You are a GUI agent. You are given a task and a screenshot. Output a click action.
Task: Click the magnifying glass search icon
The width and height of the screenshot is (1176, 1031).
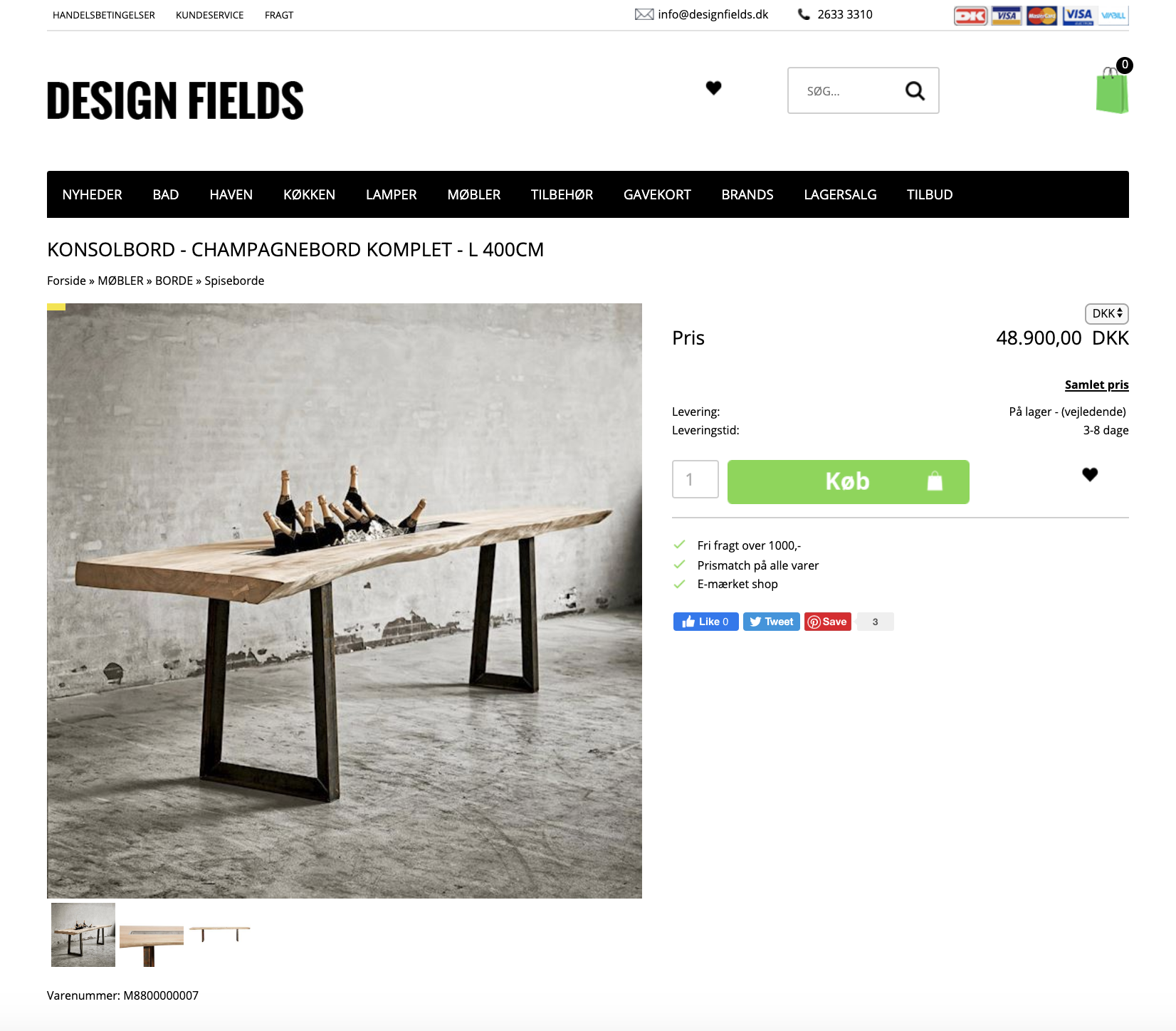coord(915,91)
